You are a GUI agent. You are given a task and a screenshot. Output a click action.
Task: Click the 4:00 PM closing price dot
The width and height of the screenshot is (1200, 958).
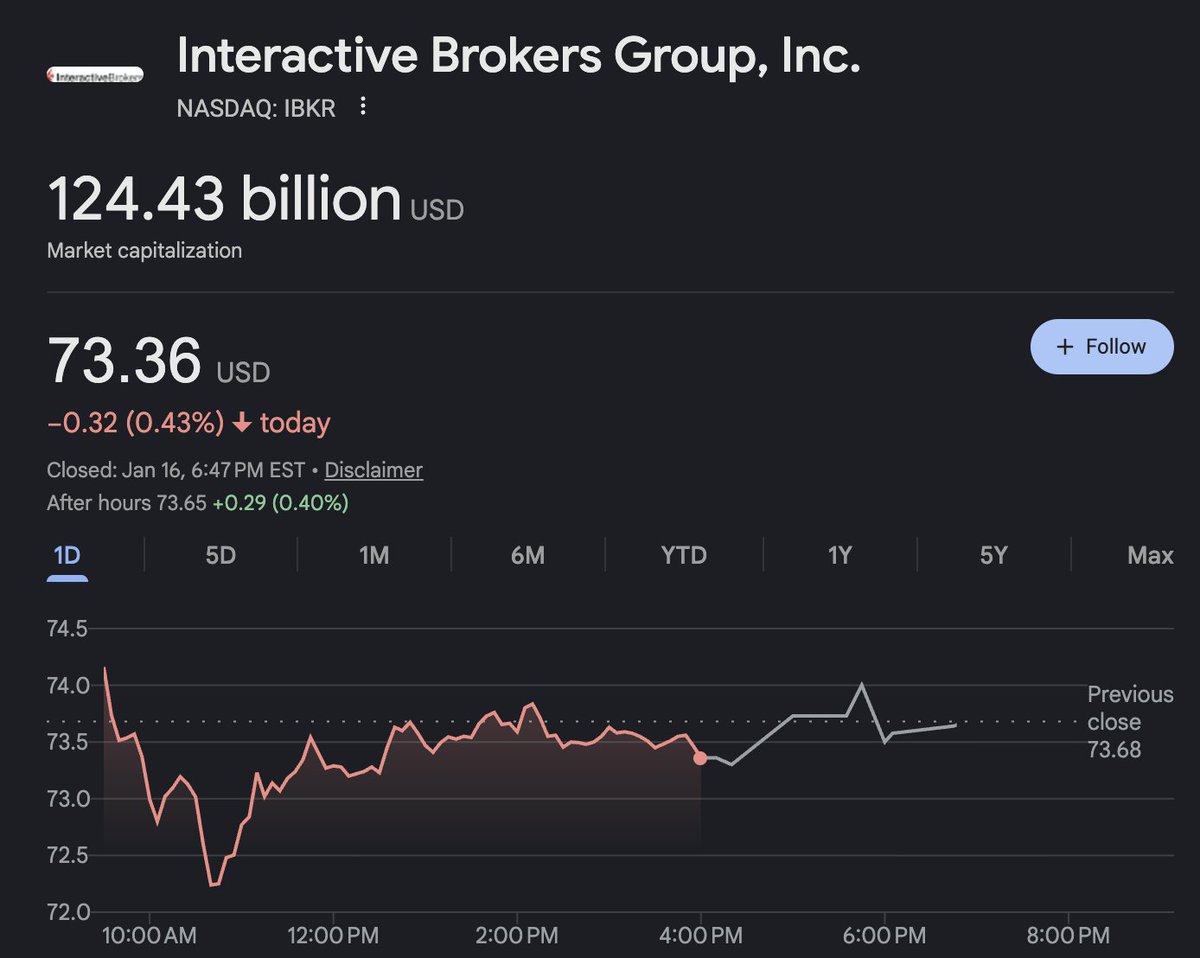(x=700, y=758)
